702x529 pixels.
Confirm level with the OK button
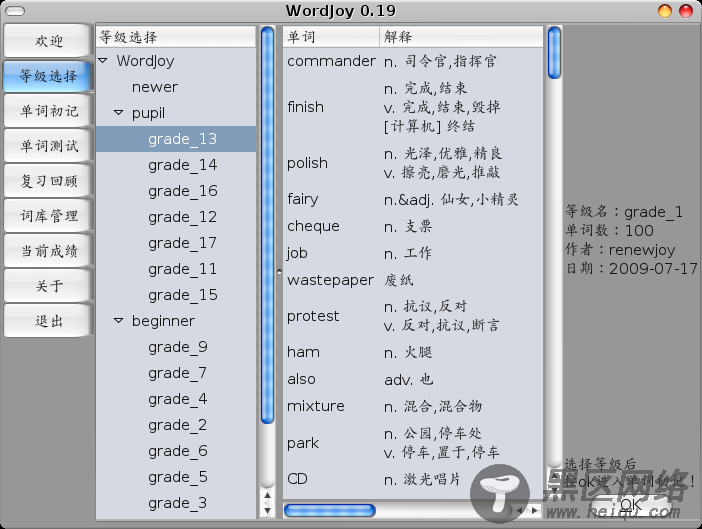tap(630, 506)
